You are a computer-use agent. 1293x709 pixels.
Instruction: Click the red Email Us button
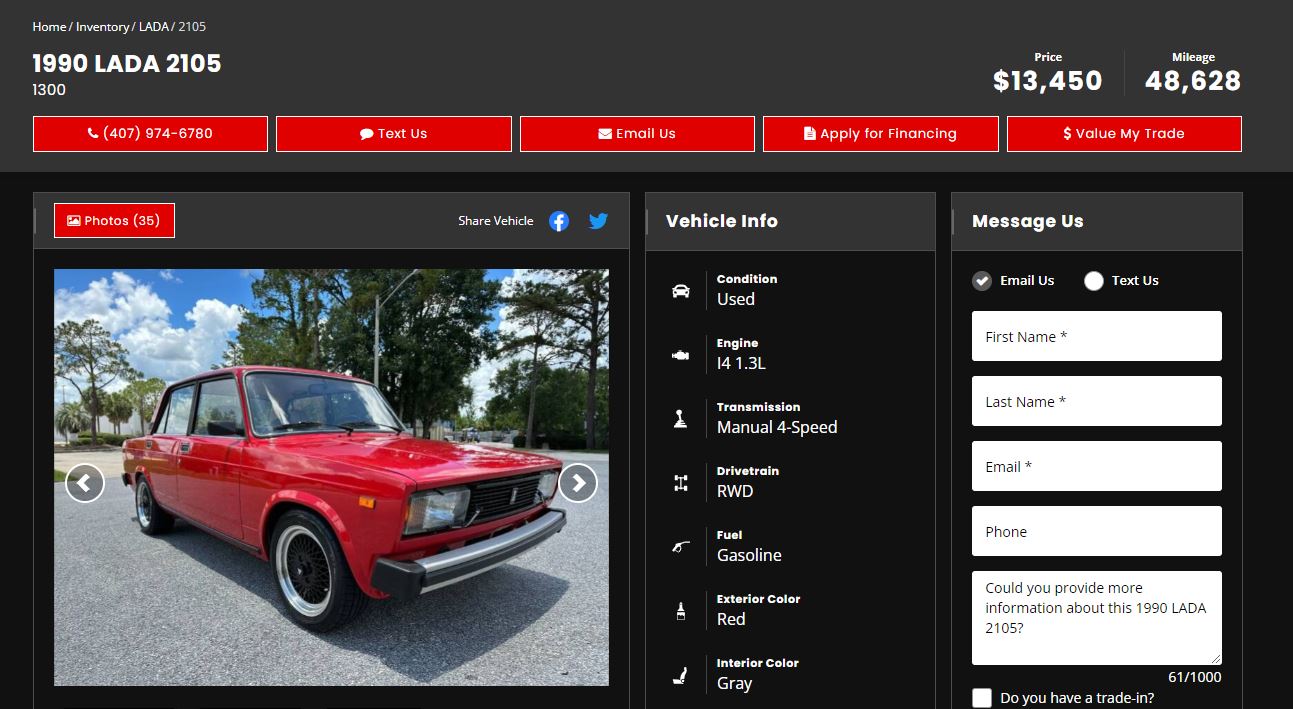tap(637, 134)
